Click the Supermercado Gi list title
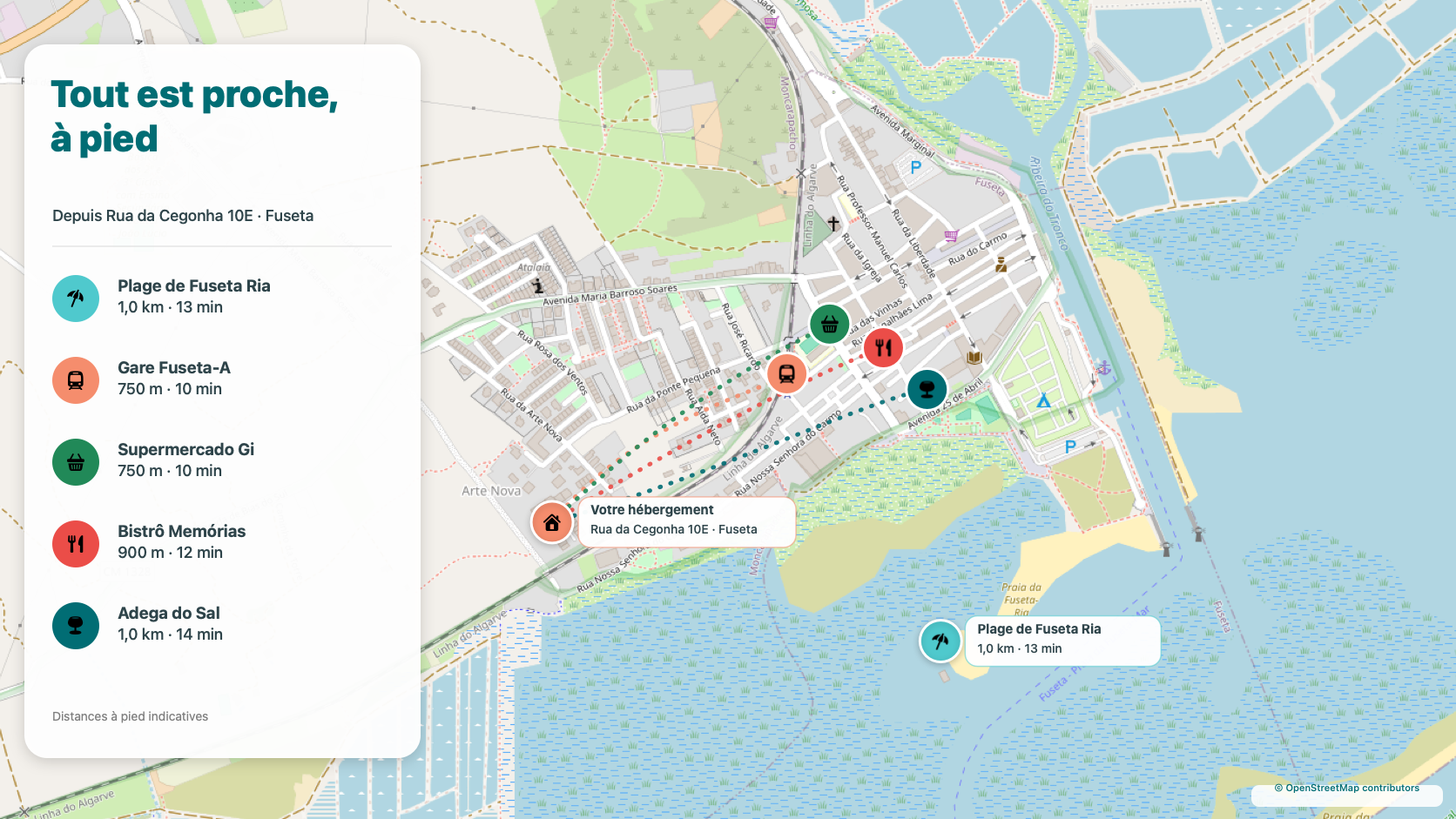1456x819 pixels. pyautogui.click(x=186, y=449)
